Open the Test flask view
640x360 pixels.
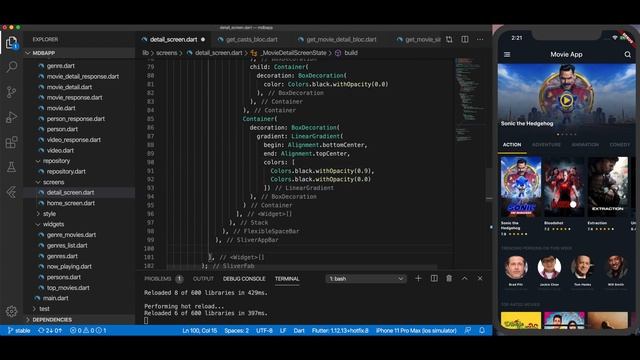[x=11, y=167]
